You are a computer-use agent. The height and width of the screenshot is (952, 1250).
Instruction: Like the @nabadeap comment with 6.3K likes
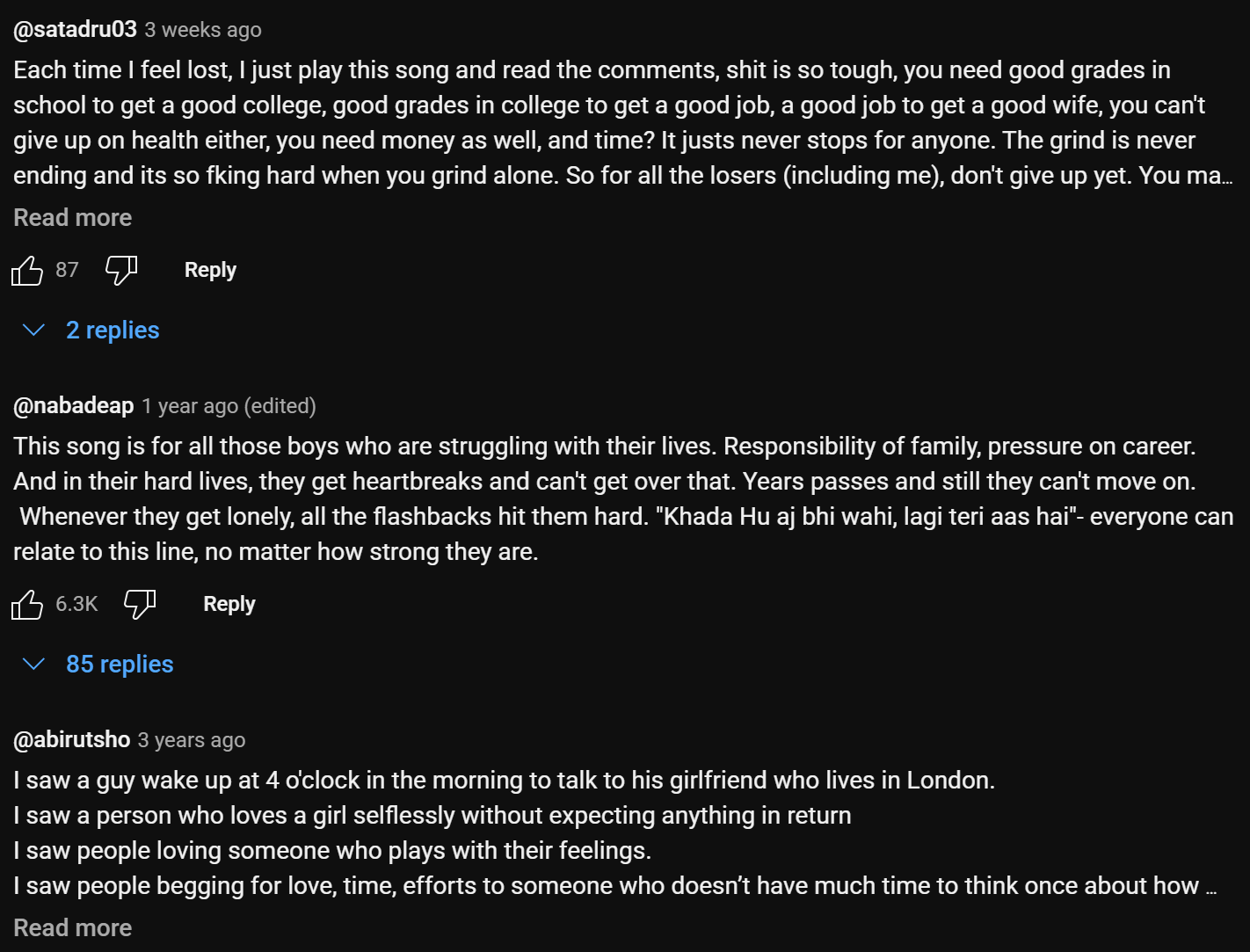click(27, 604)
